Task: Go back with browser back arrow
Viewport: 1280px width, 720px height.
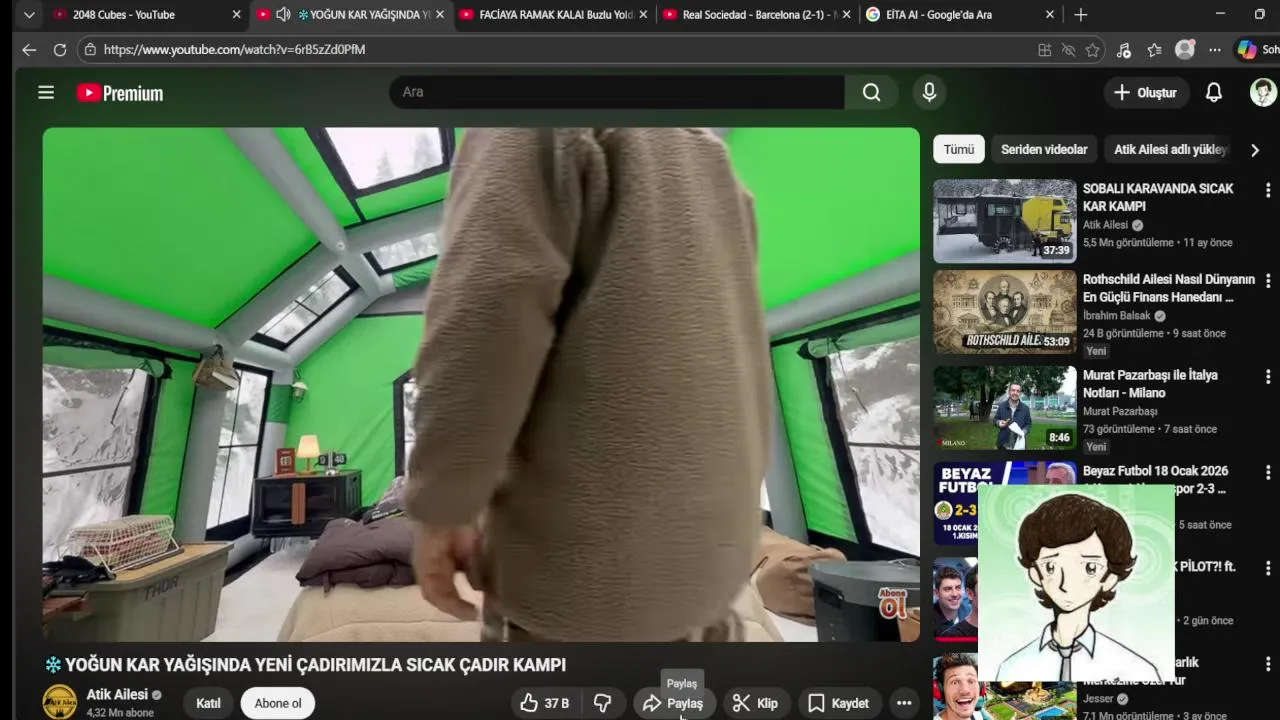Action: click(x=29, y=49)
